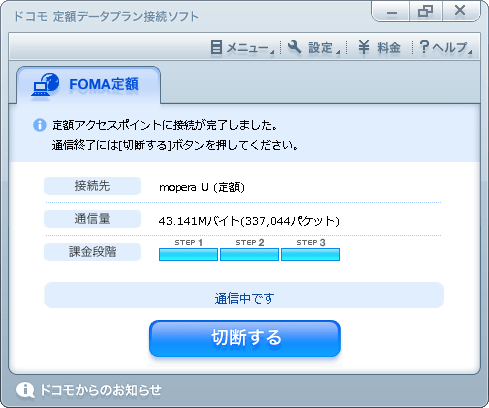Click the FOMA laptop globe icon
This screenshot has height=408, width=489.
45,84
